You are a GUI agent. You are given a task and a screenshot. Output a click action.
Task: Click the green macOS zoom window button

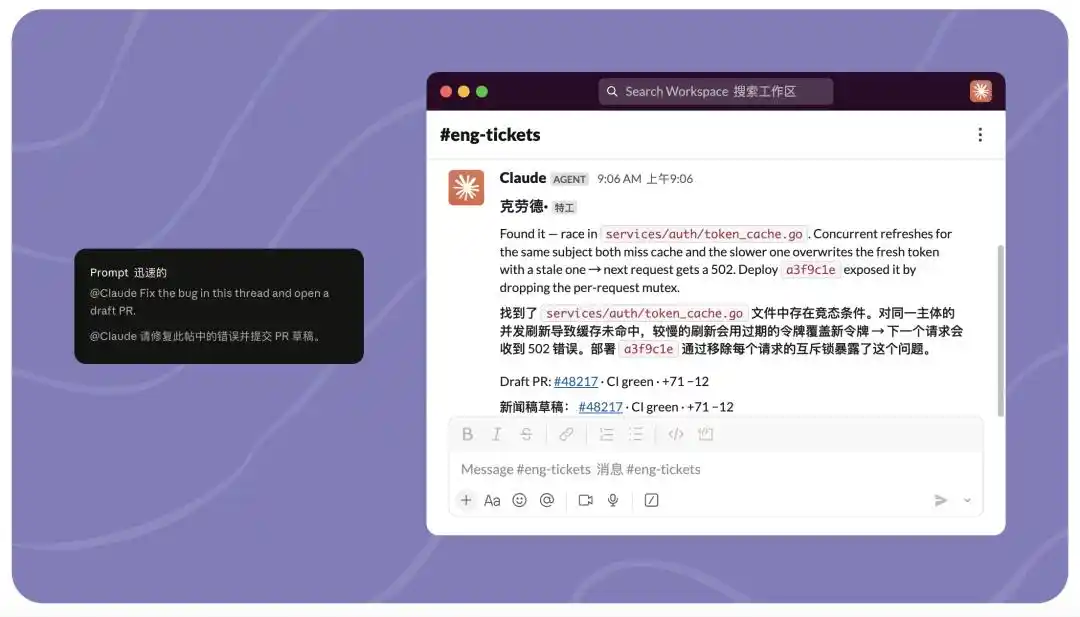482,92
